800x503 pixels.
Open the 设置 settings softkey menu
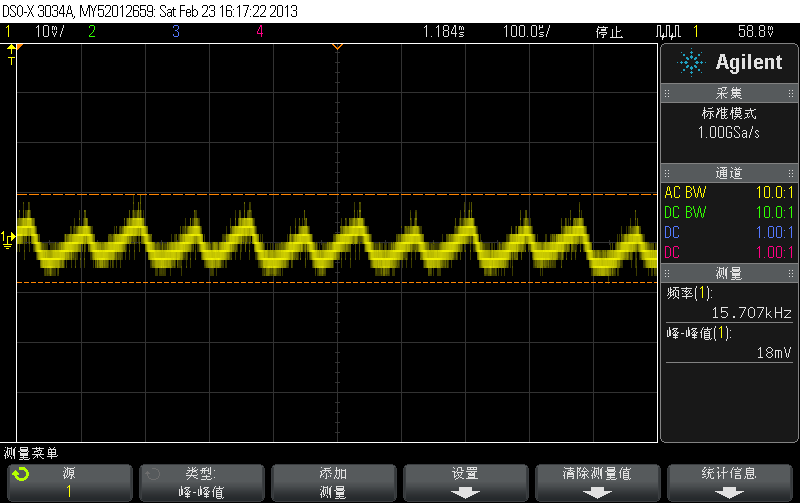(x=465, y=483)
